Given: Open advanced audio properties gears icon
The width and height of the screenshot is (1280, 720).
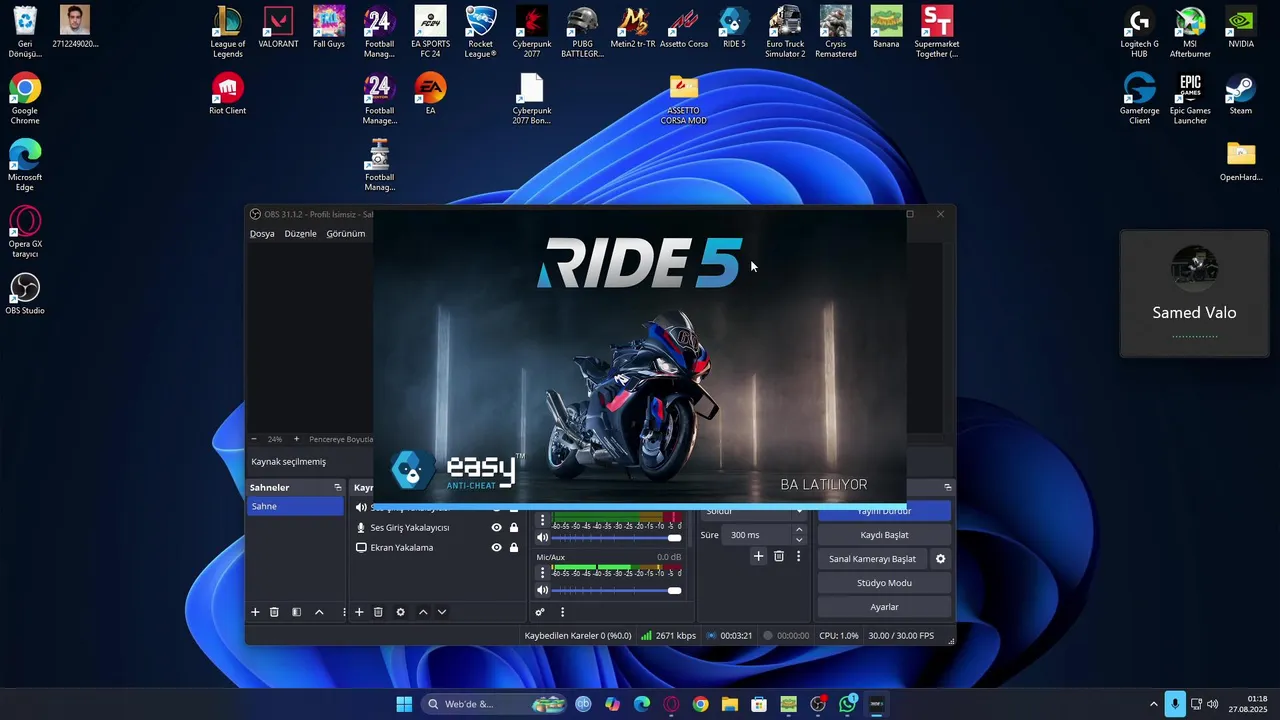Looking at the screenshot, I should pyautogui.click(x=540, y=612).
